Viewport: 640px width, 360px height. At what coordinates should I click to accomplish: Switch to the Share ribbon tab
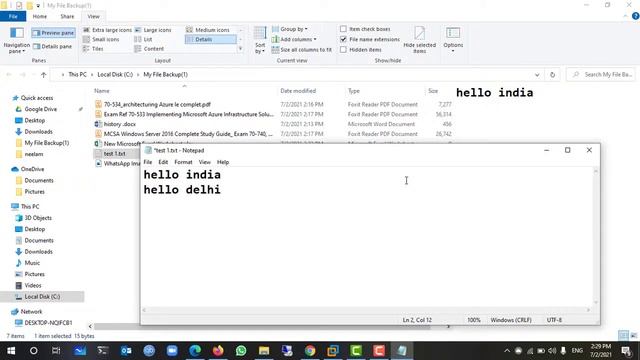click(x=67, y=16)
